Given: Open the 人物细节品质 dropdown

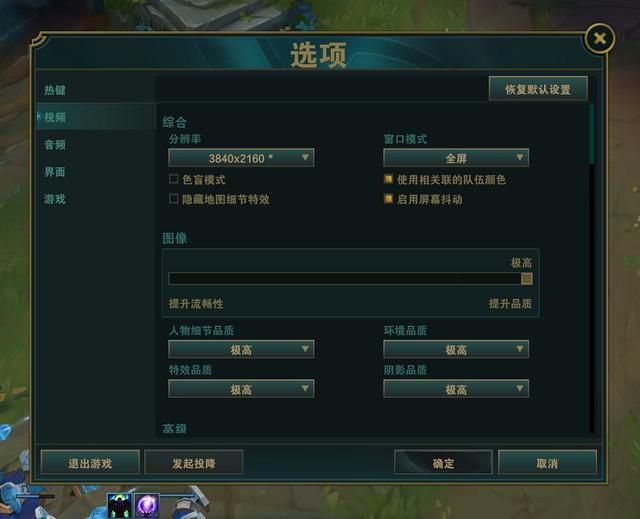Looking at the screenshot, I should click(x=241, y=349).
